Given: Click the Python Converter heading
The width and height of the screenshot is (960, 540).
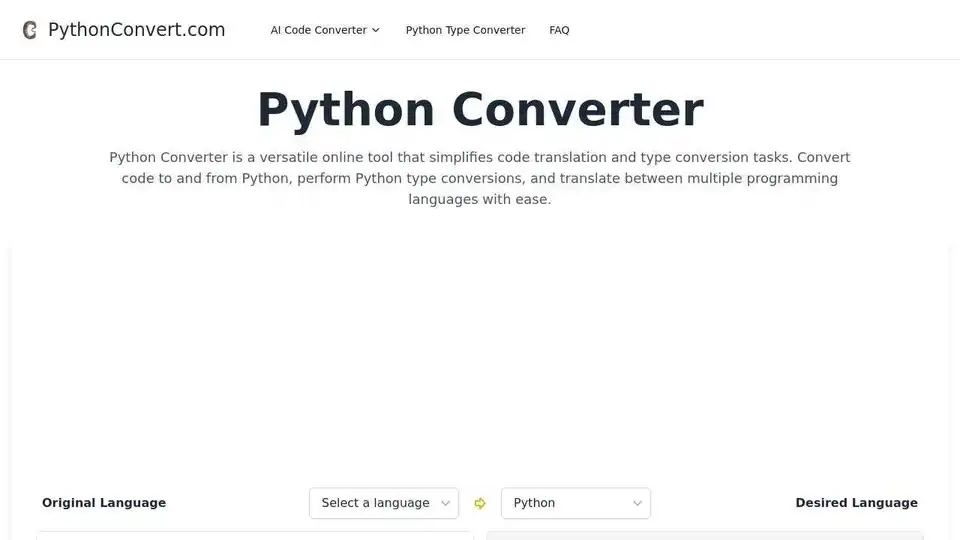Looking at the screenshot, I should (x=480, y=110).
